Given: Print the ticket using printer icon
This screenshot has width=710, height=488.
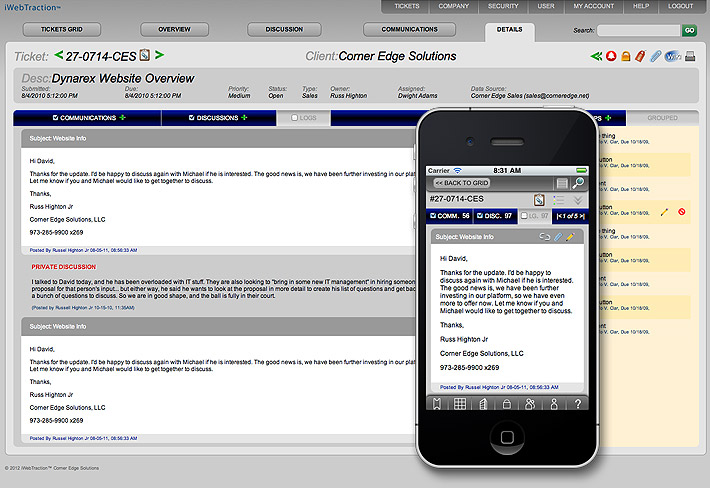Looking at the screenshot, I should click(690, 56).
